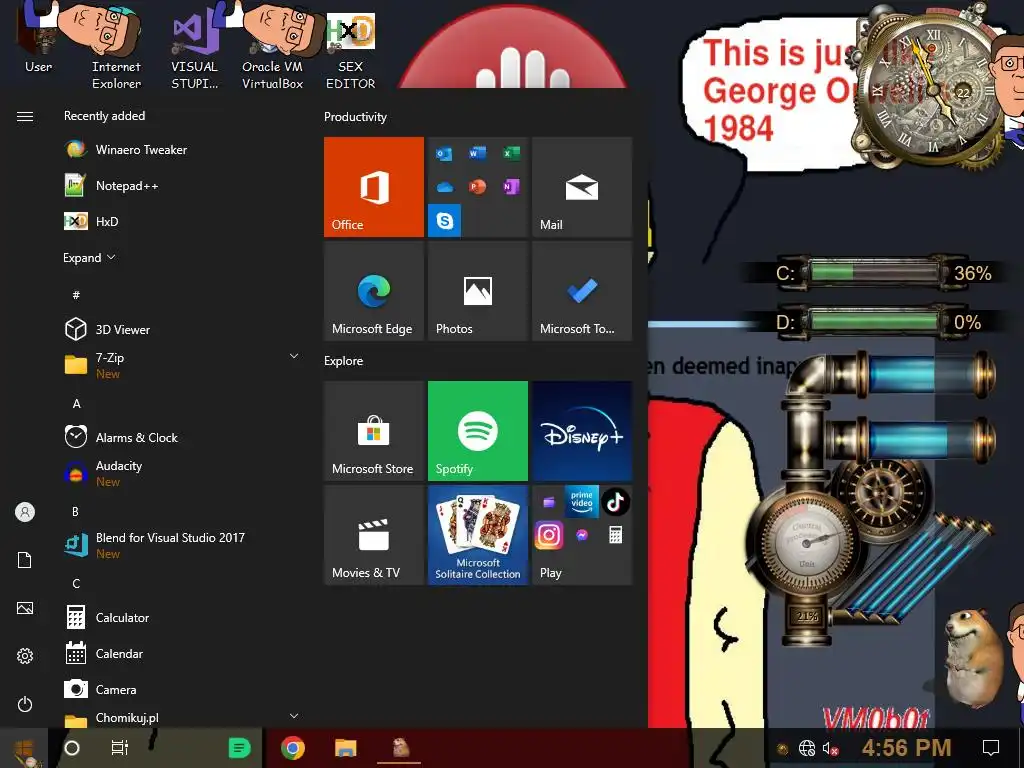The width and height of the screenshot is (1024, 768).
Task: Click the Recently added heading
Action: 104,116
